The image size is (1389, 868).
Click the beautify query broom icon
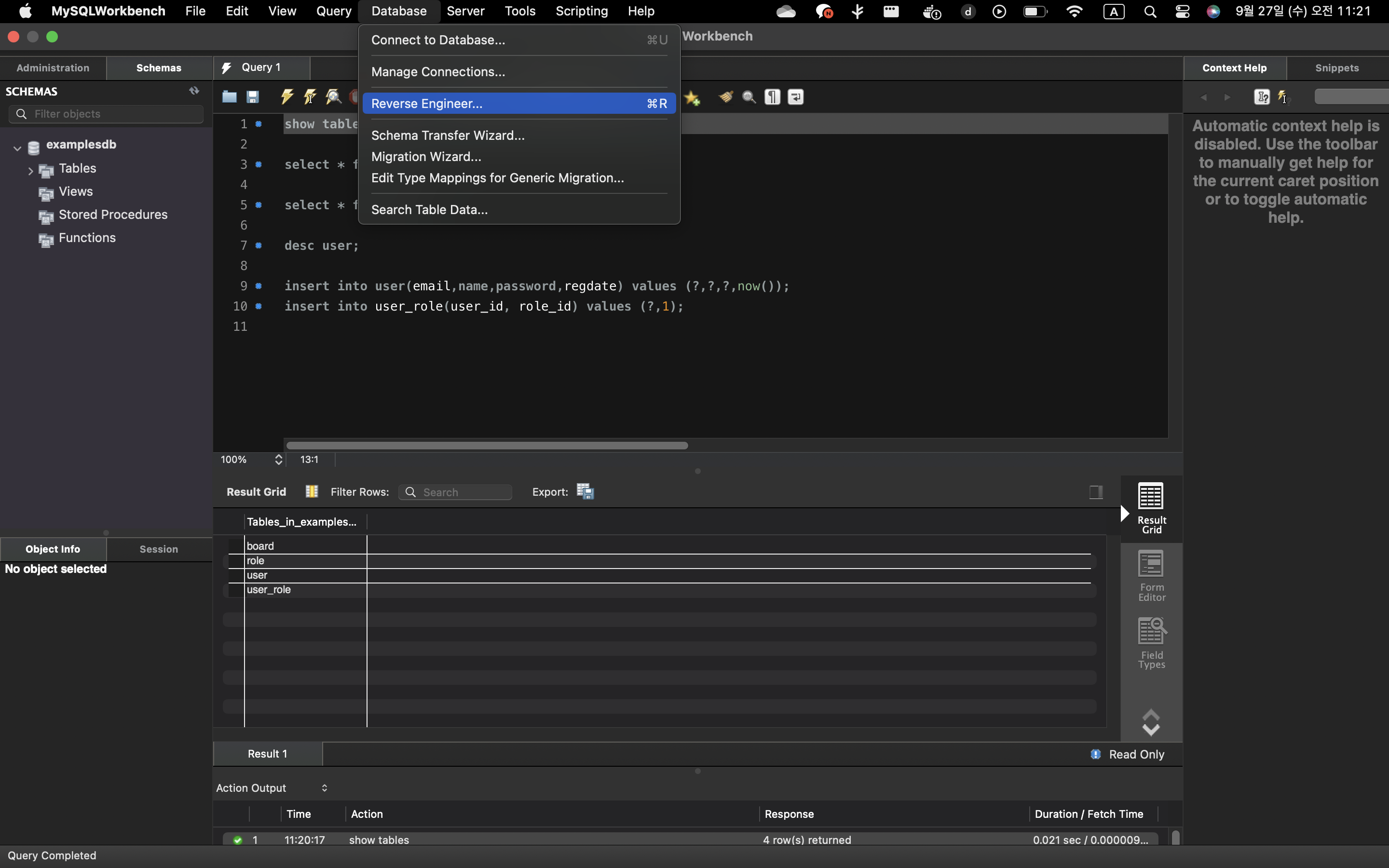[725, 97]
